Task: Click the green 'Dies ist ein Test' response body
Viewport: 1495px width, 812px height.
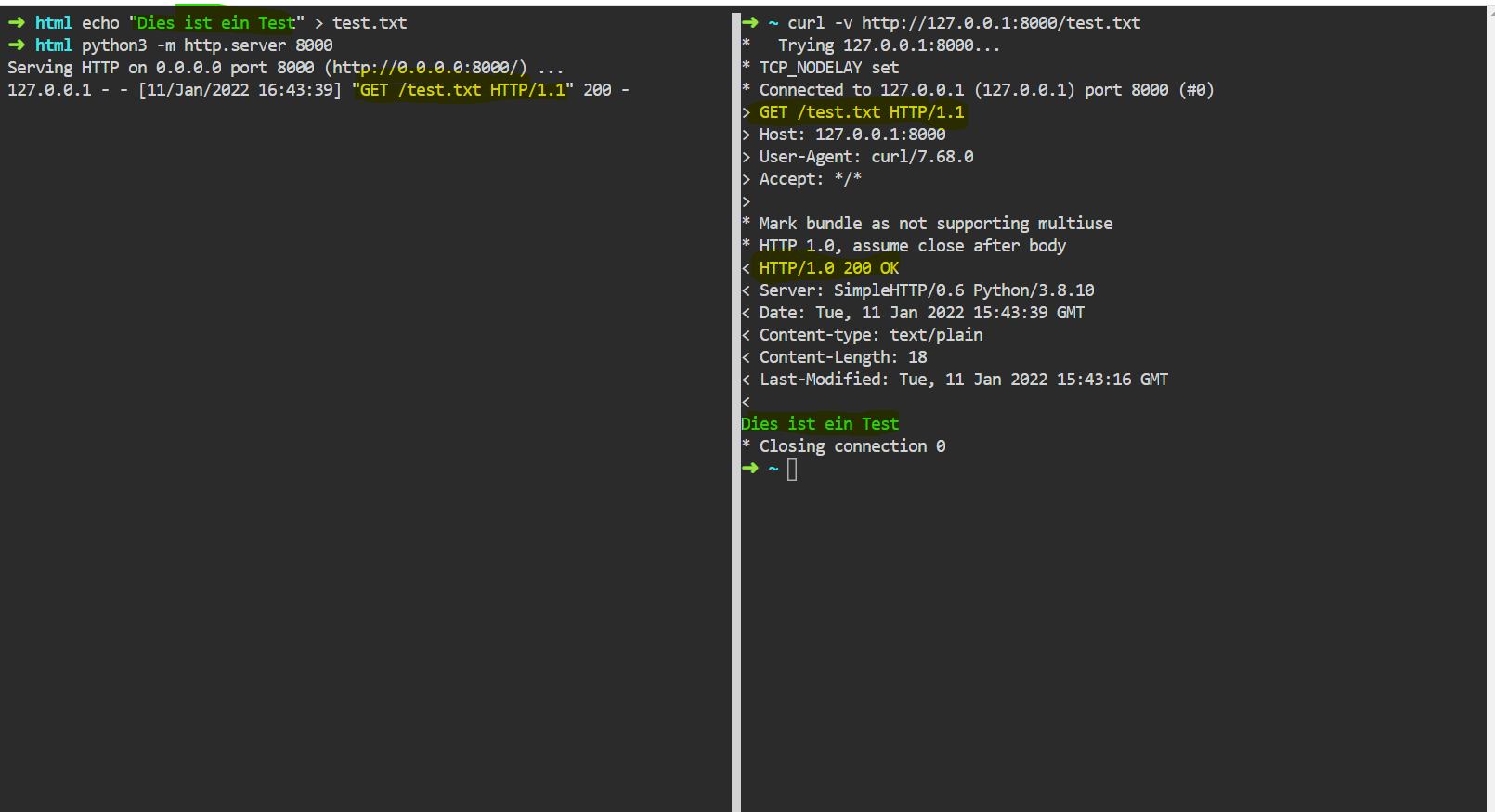Action: point(820,424)
